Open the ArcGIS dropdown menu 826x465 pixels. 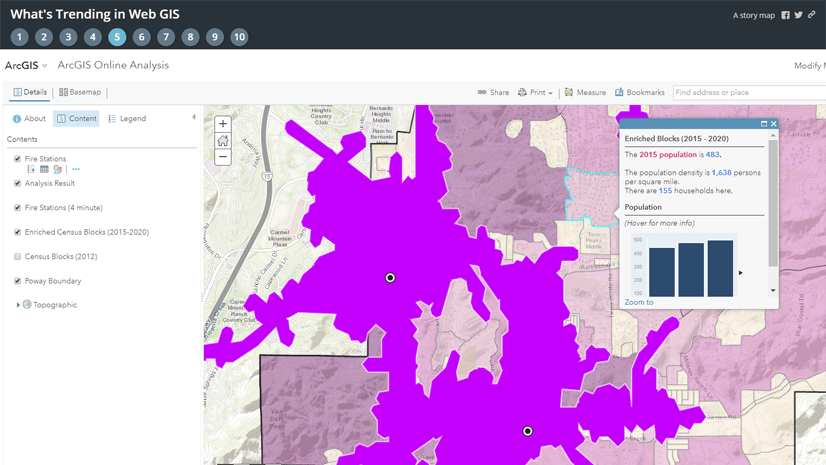[26, 65]
